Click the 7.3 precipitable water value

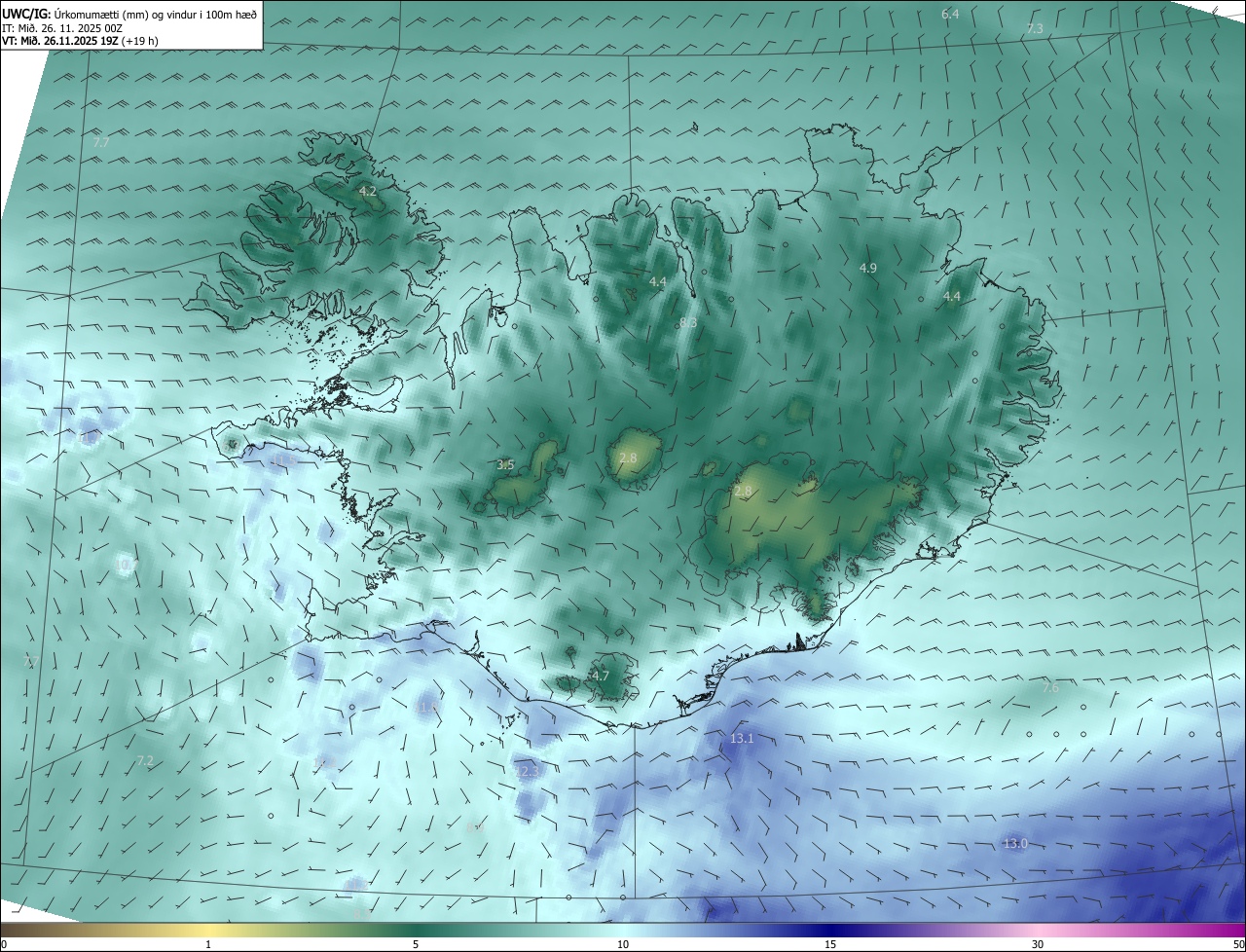point(1035,29)
